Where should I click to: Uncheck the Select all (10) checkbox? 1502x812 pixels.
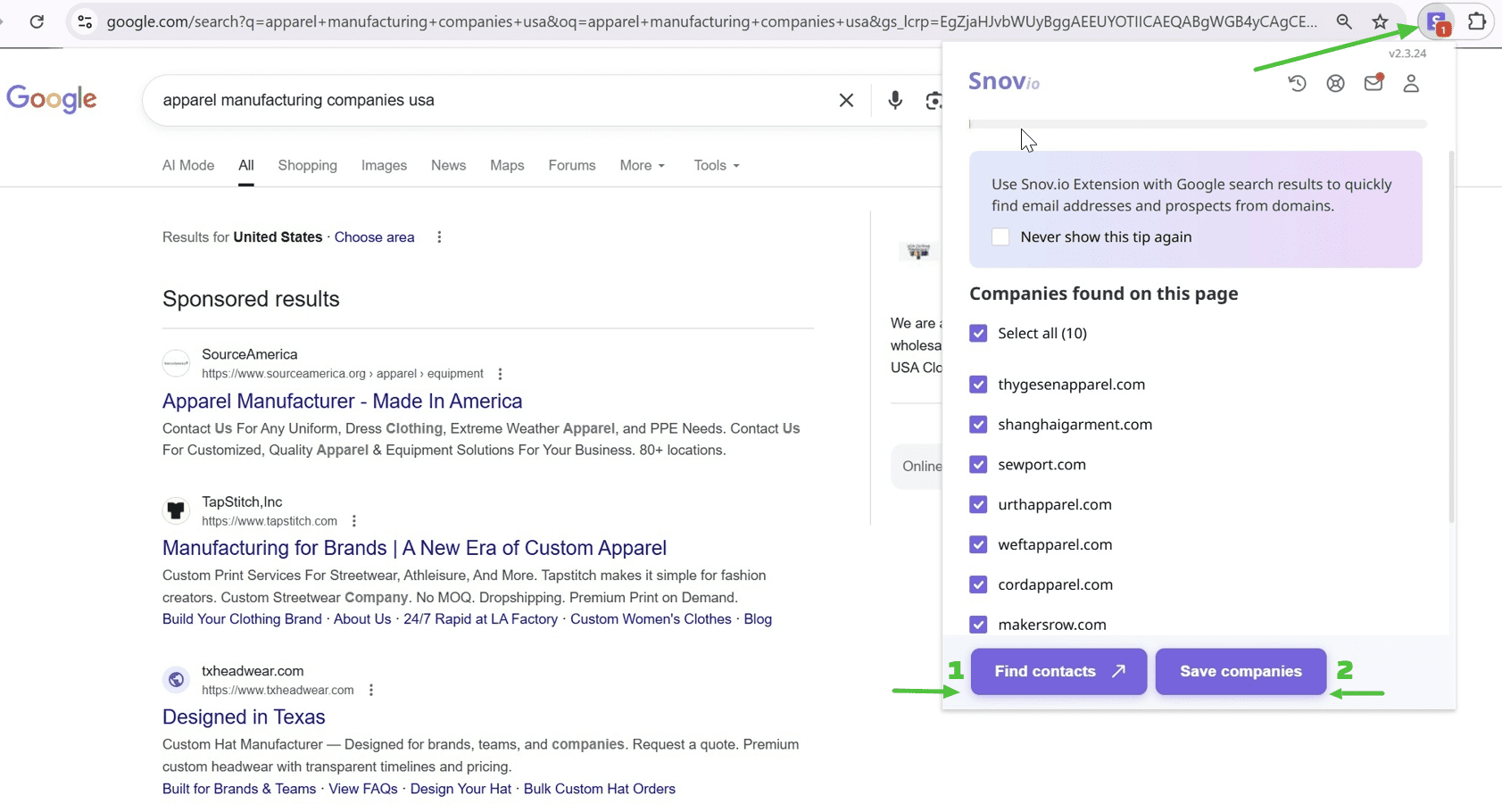[x=978, y=333]
